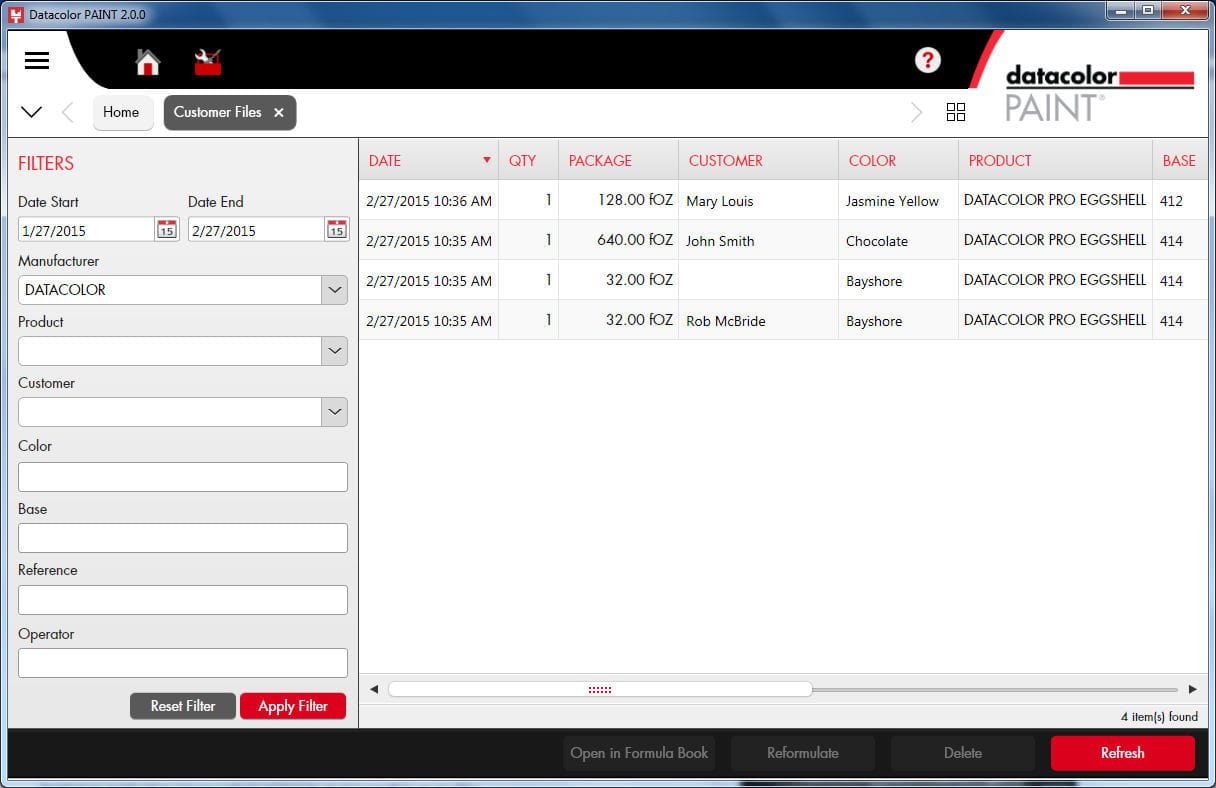1216x788 pixels.
Task: Select the Rob McBride row
Action: click(x=783, y=320)
